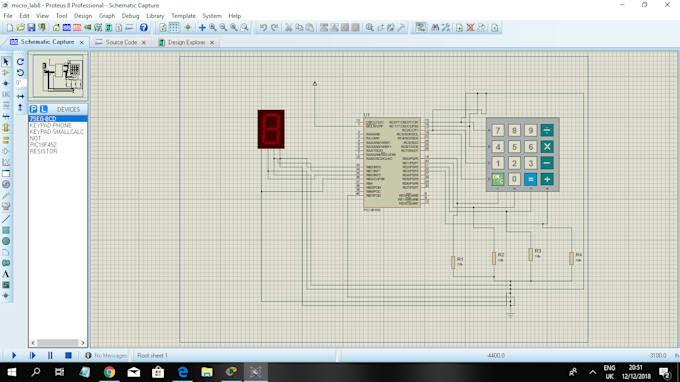Click the X-Mirror flip icon
The image size is (680, 382).
pos(20,96)
